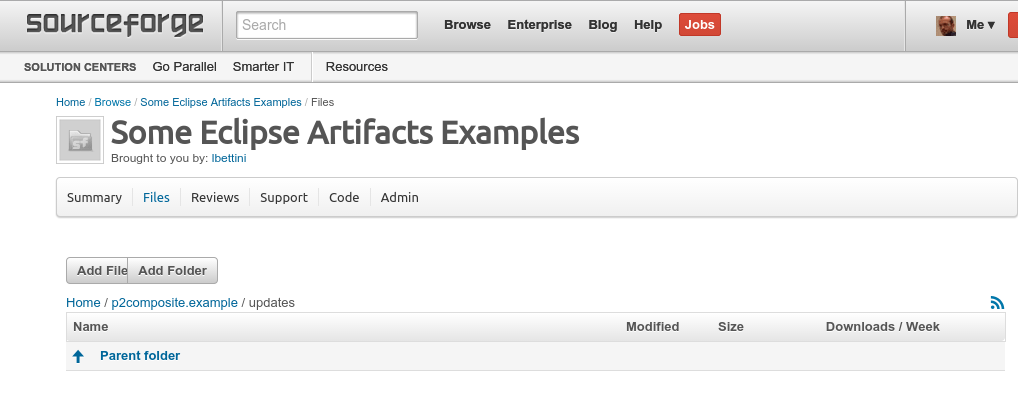Viewport: 1018px width, 410px height.
Task: Go to Home in the files path
Action: (x=83, y=303)
